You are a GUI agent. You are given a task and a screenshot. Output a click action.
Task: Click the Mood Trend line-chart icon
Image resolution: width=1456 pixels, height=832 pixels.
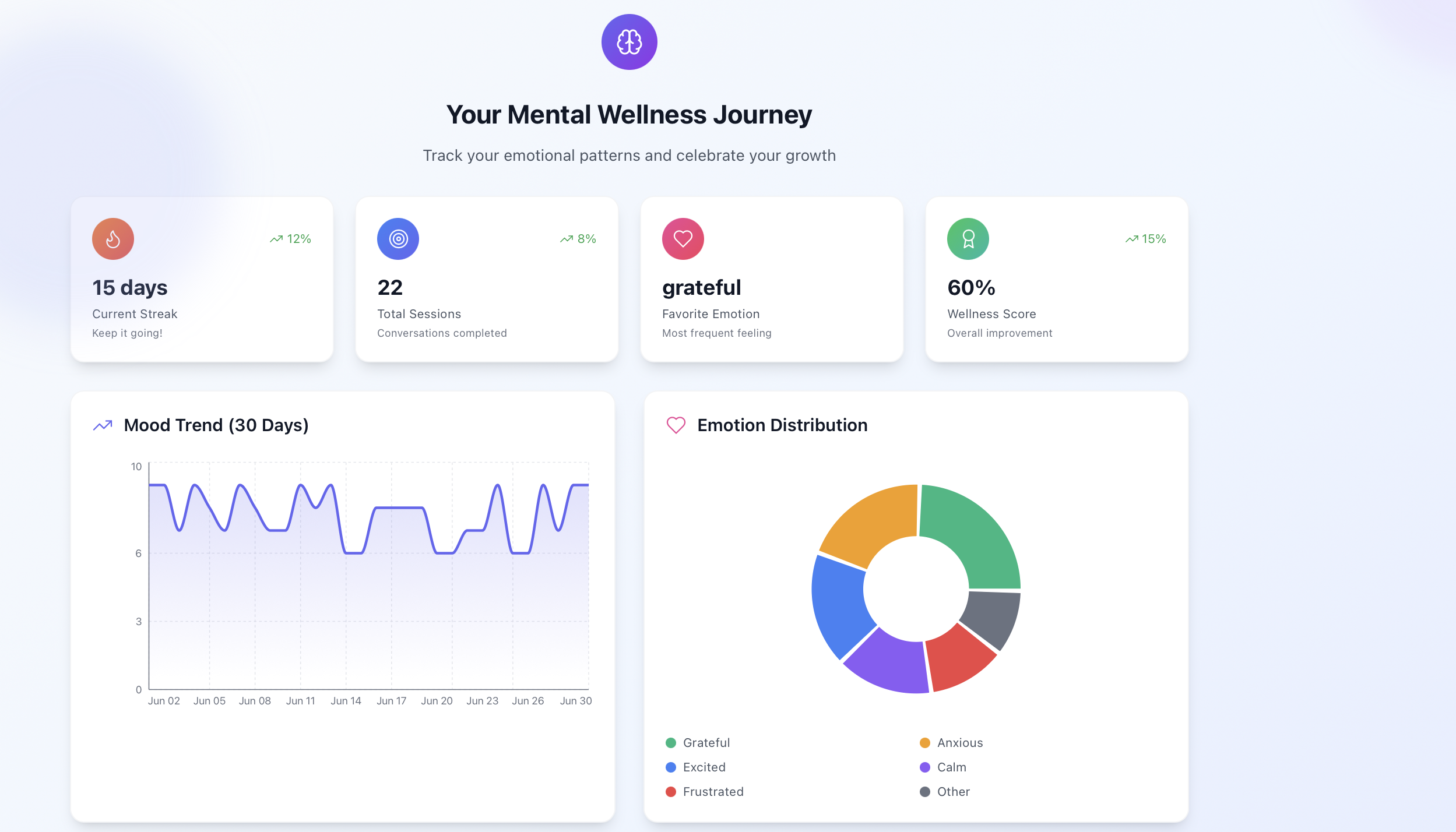[103, 425]
